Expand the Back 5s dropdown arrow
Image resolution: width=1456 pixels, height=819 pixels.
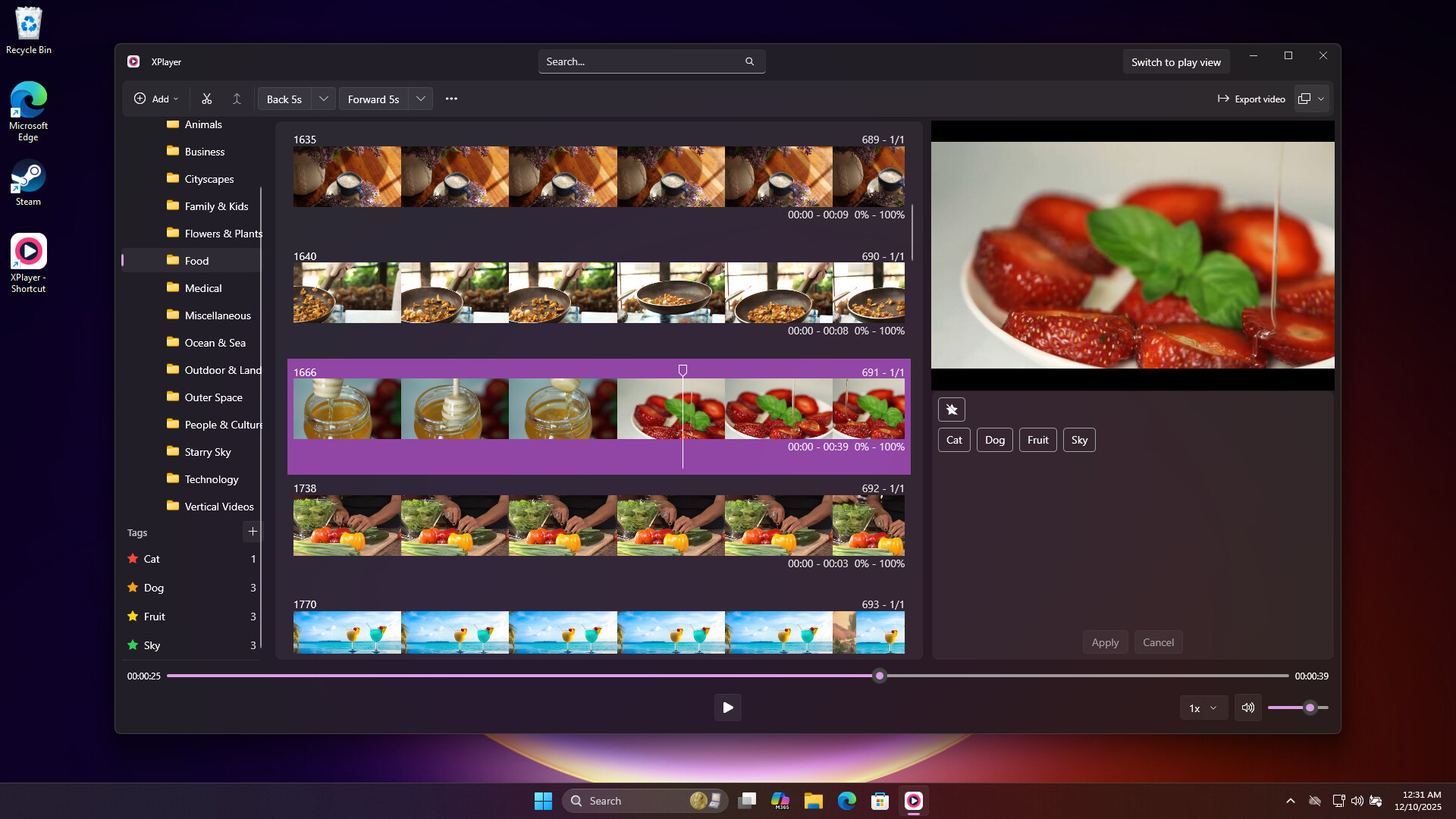point(324,99)
